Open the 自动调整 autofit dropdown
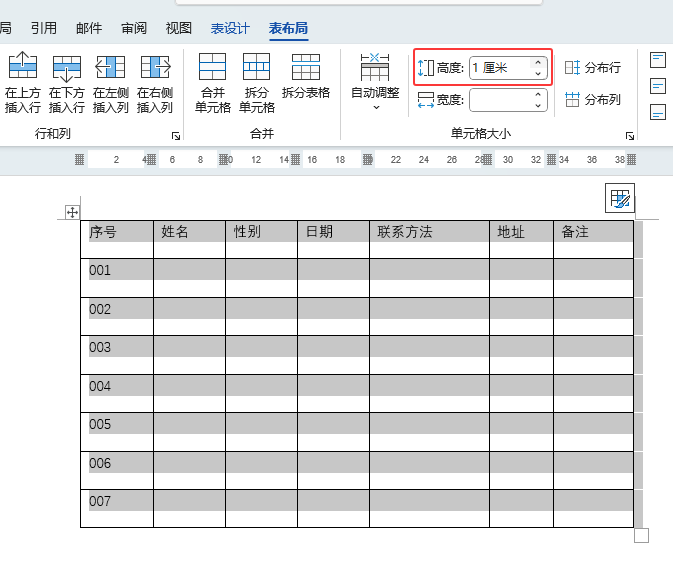 pos(375,82)
